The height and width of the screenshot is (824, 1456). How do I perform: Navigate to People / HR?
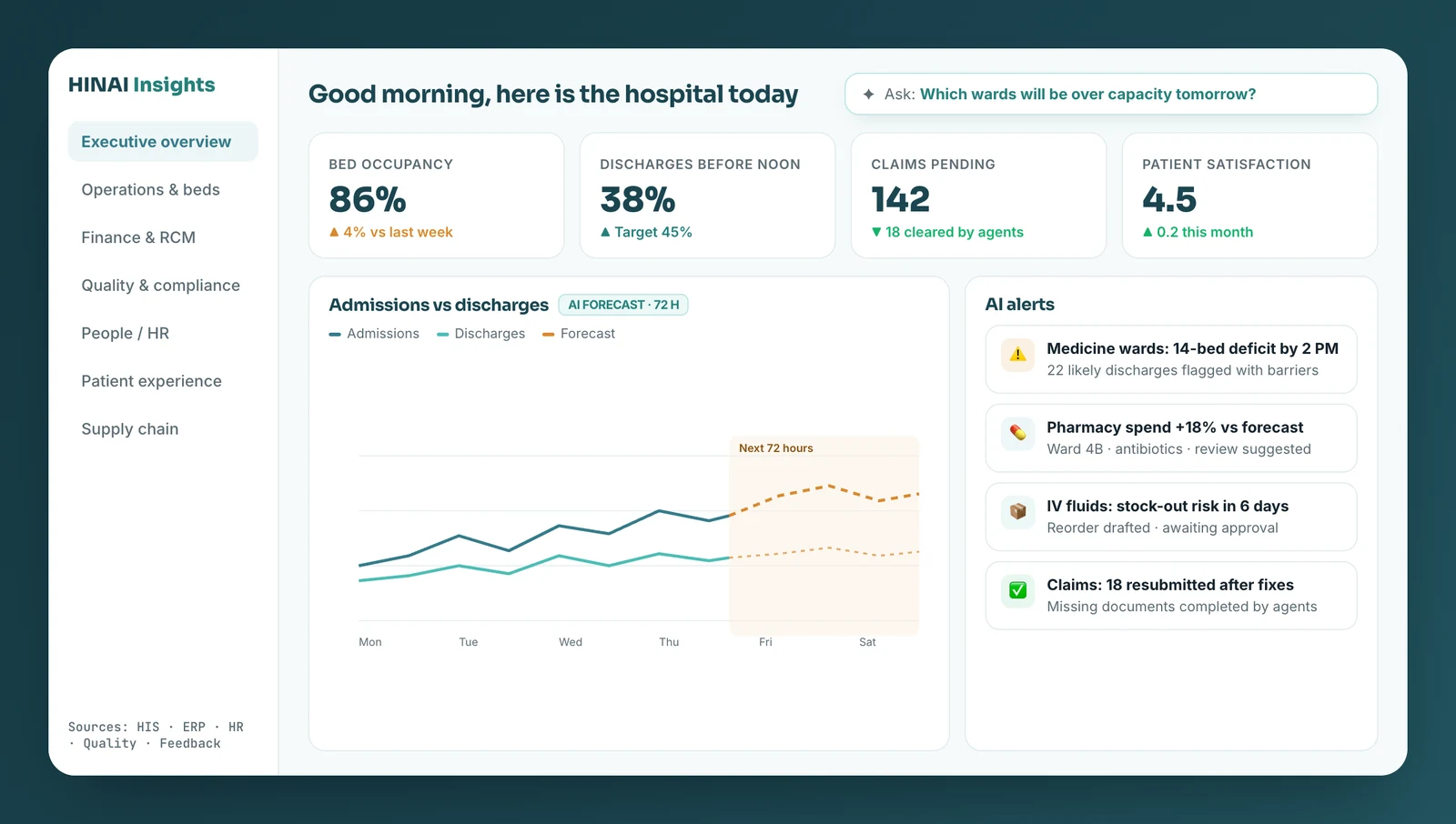163,333
